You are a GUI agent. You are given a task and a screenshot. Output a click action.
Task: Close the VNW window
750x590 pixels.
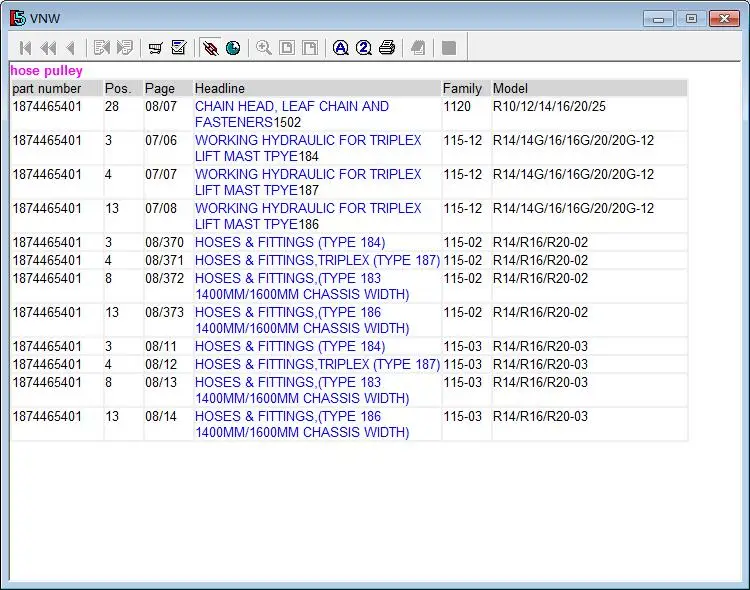tap(725, 19)
